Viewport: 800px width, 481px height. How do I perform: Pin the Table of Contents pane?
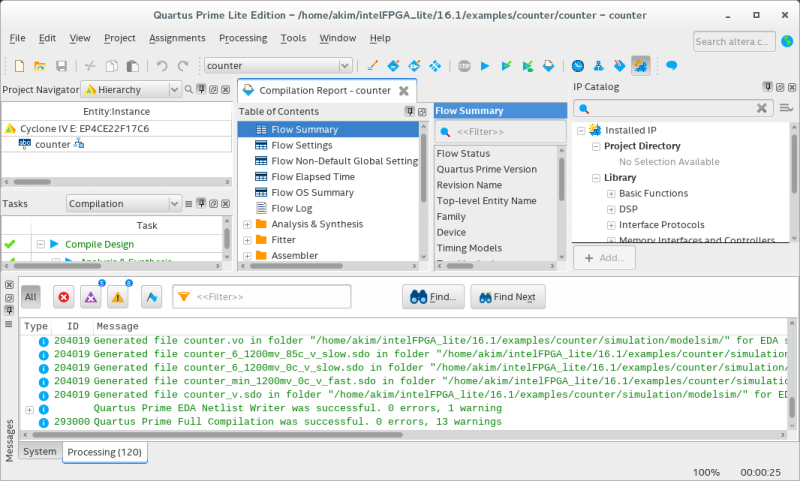point(410,111)
